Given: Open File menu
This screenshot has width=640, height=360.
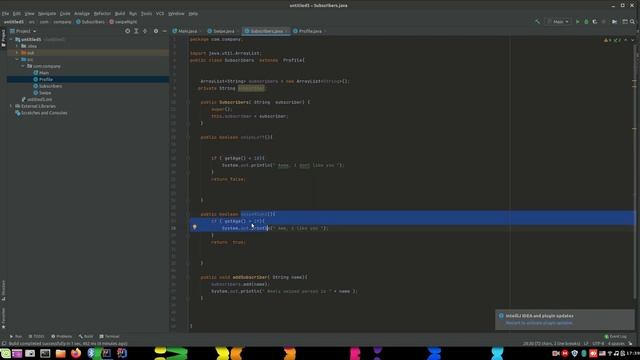Looking at the screenshot, I should click(x=5, y=13).
